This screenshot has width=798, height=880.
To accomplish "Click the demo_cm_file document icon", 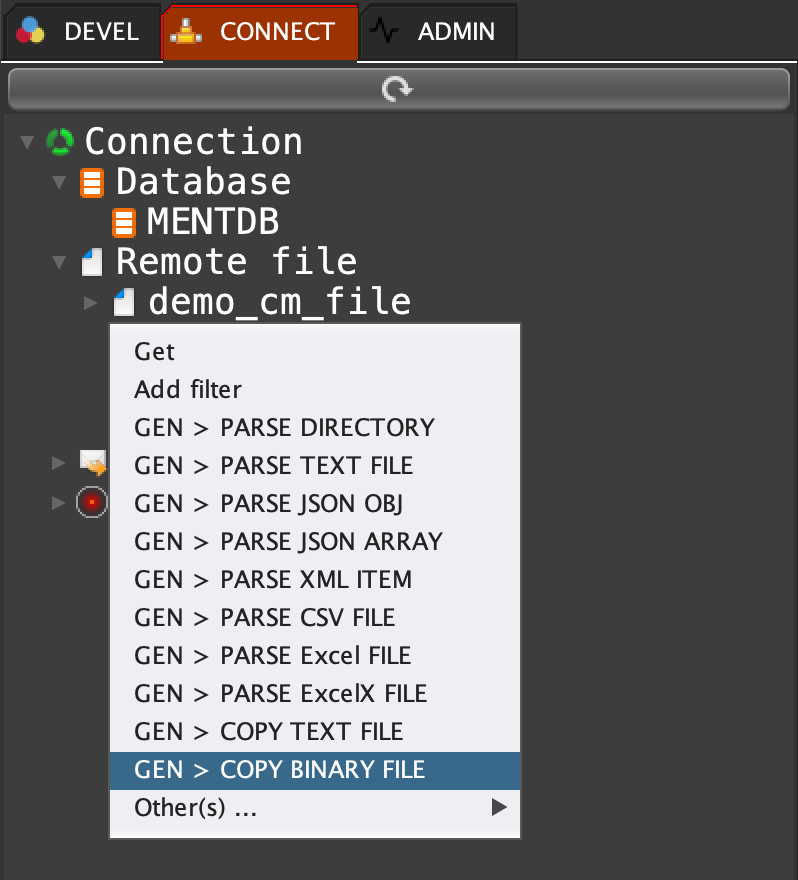I will [124, 302].
